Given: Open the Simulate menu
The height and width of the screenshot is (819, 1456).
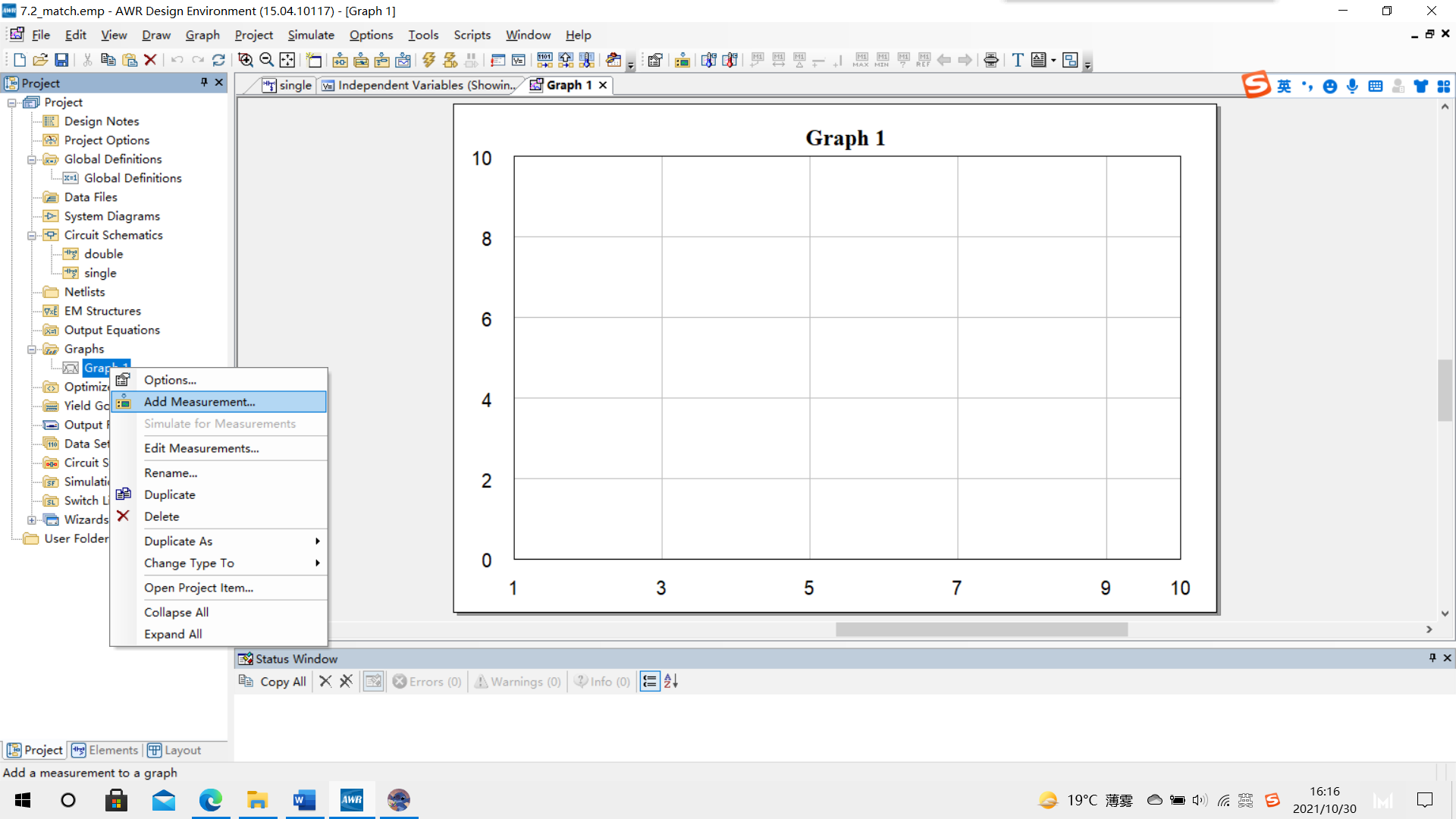Looking at the screenshot, I should pos(311,35).
